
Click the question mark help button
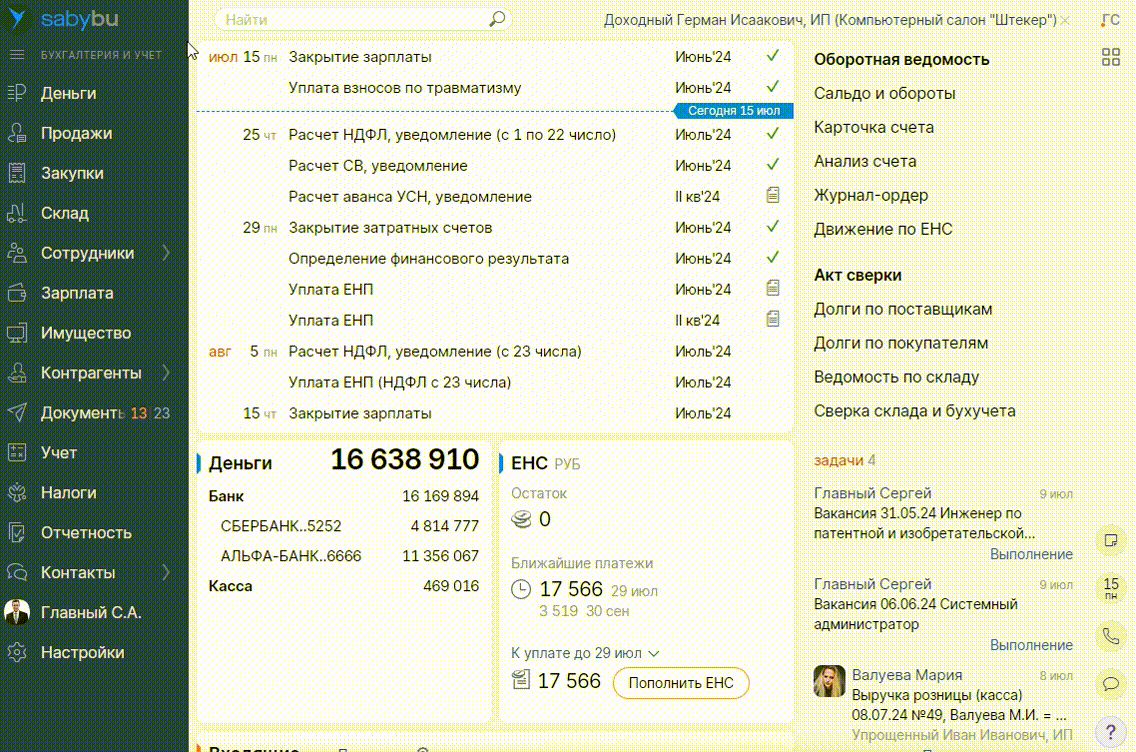click(x=1110, y=730)
